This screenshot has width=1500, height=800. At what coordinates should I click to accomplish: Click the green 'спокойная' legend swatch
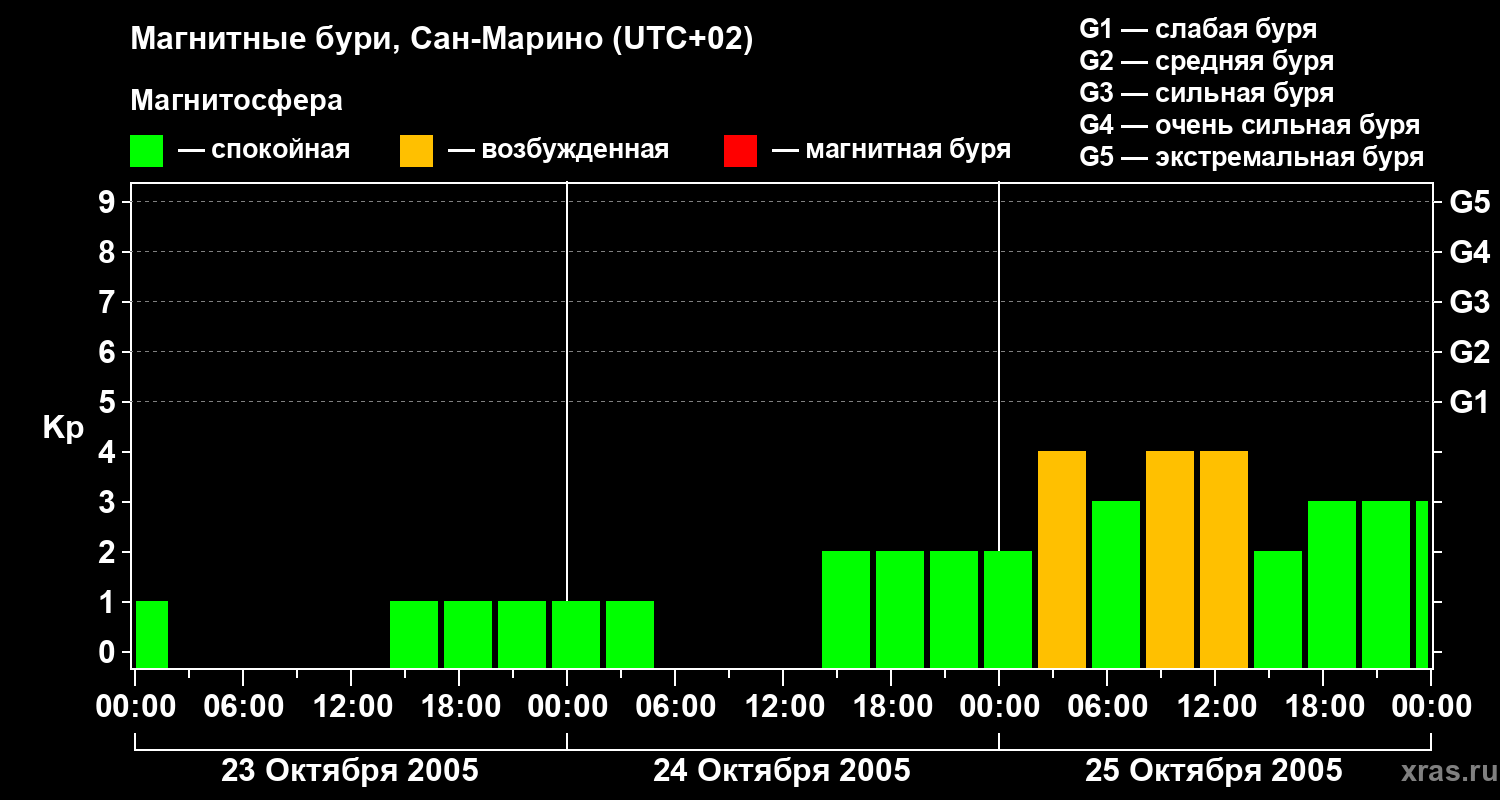(147, 151)
